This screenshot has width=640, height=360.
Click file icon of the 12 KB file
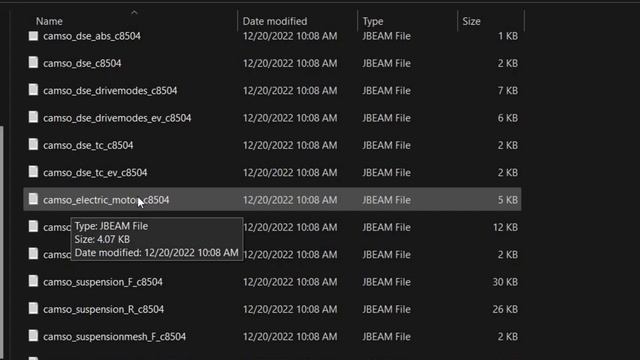(x=33, y=227)
